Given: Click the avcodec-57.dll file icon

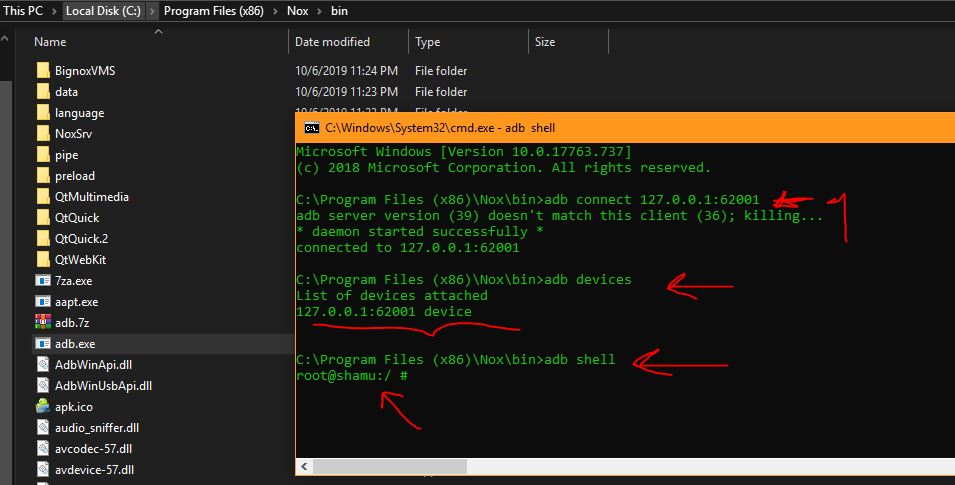Looking at the screenshot, I should coord(43,448).
